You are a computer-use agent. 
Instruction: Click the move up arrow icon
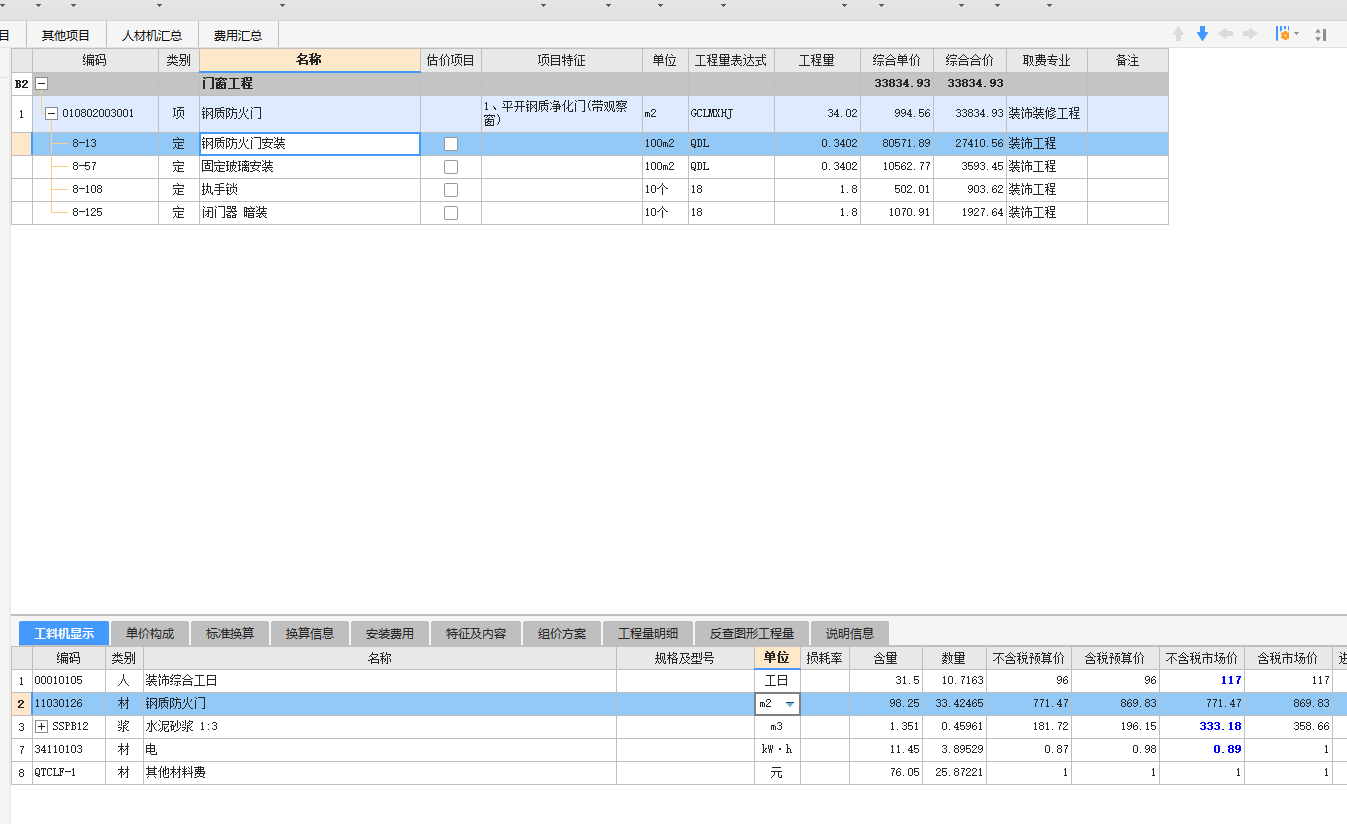coord(1178,34)
